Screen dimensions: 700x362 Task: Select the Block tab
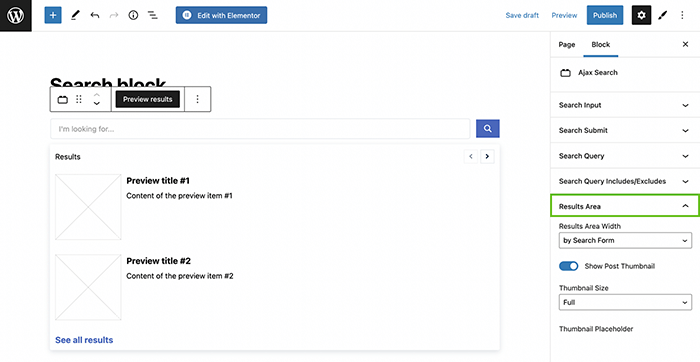click(x=600, y=44)
